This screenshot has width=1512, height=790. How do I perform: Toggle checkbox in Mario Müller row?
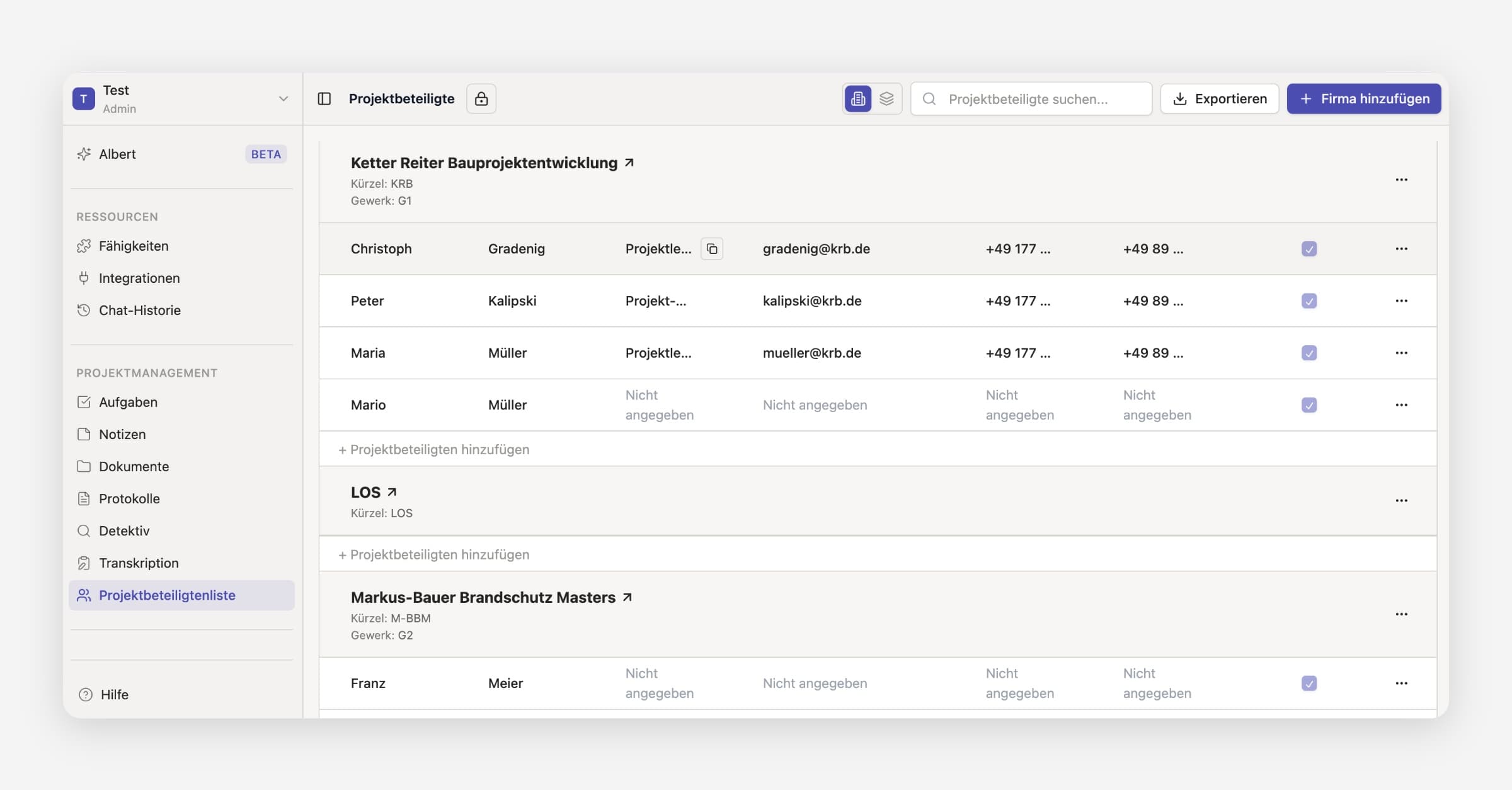coord(1309,405)
